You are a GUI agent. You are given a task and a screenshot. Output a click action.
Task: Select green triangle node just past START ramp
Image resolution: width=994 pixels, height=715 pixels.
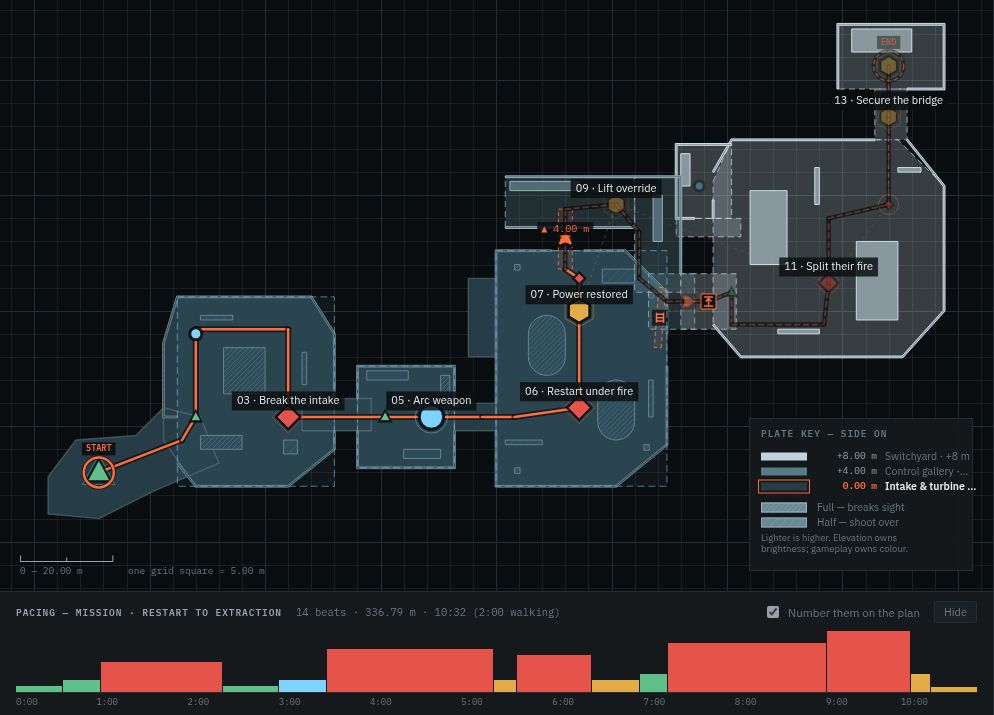[x=196, y=416]
